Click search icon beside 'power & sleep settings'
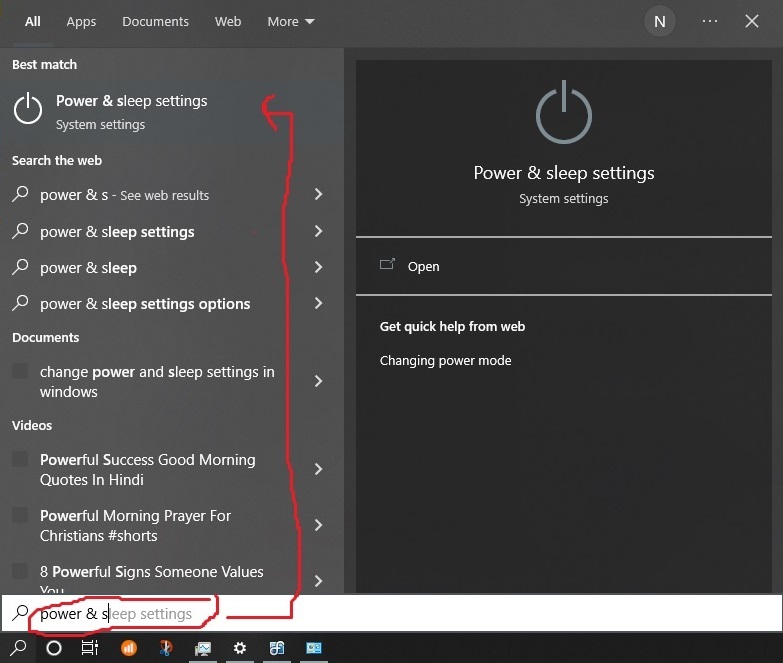The height and width of the screenshot is (663, 783). [x=20, y=231]
